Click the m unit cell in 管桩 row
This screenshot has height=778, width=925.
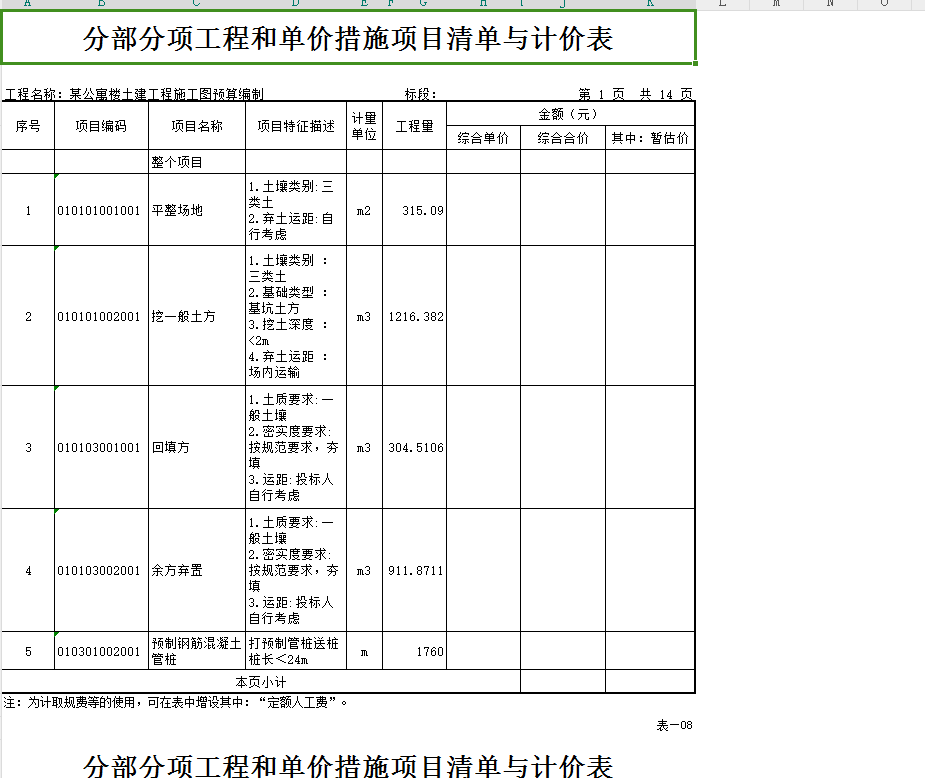point(364,651)
